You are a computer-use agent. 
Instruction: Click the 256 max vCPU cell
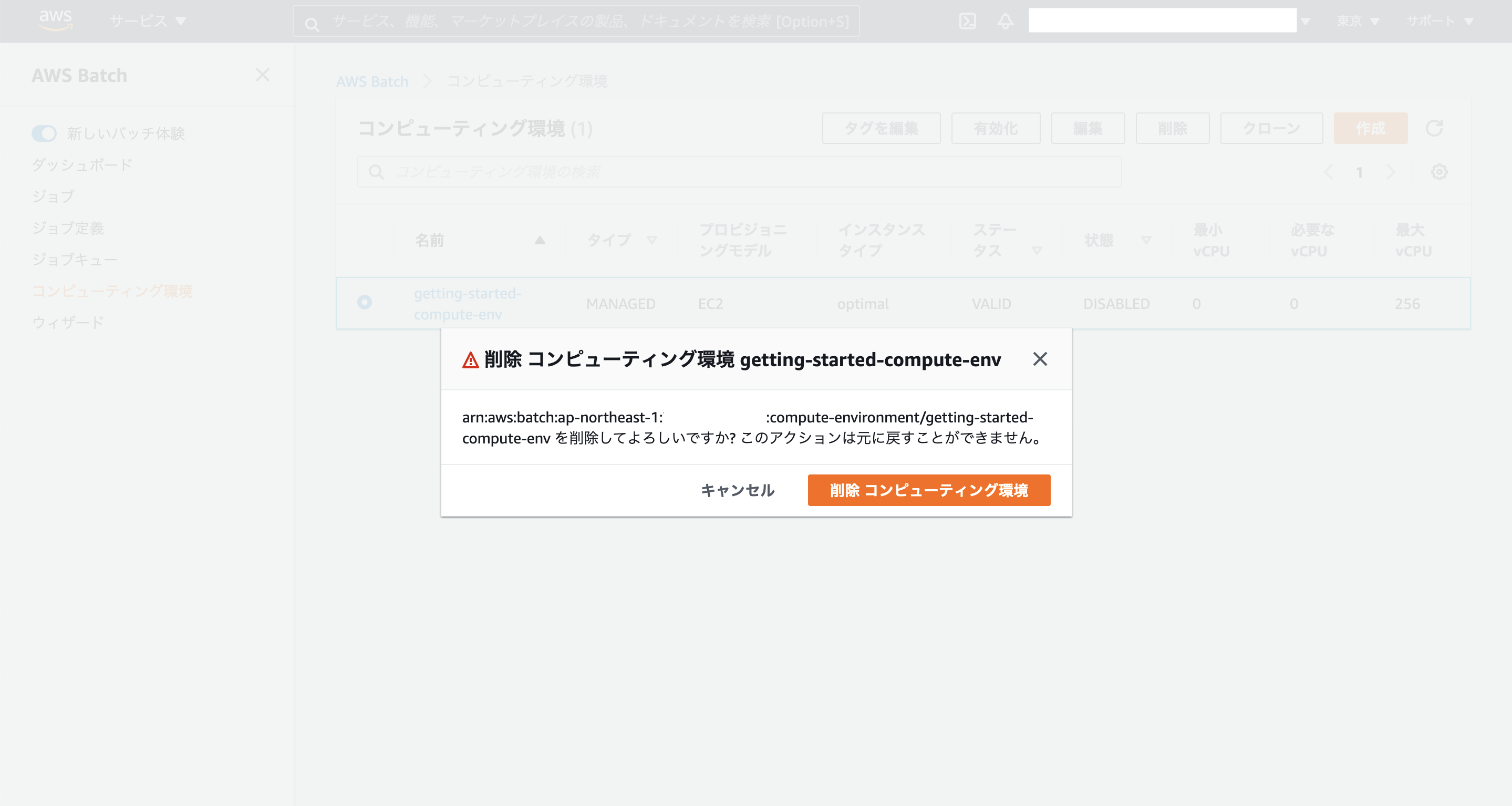click(x=1407, y=304)
